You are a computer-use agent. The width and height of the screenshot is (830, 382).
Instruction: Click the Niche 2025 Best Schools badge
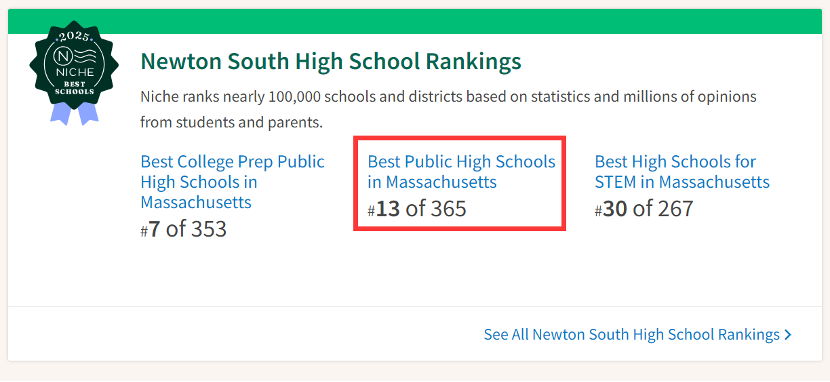(74, 73)
